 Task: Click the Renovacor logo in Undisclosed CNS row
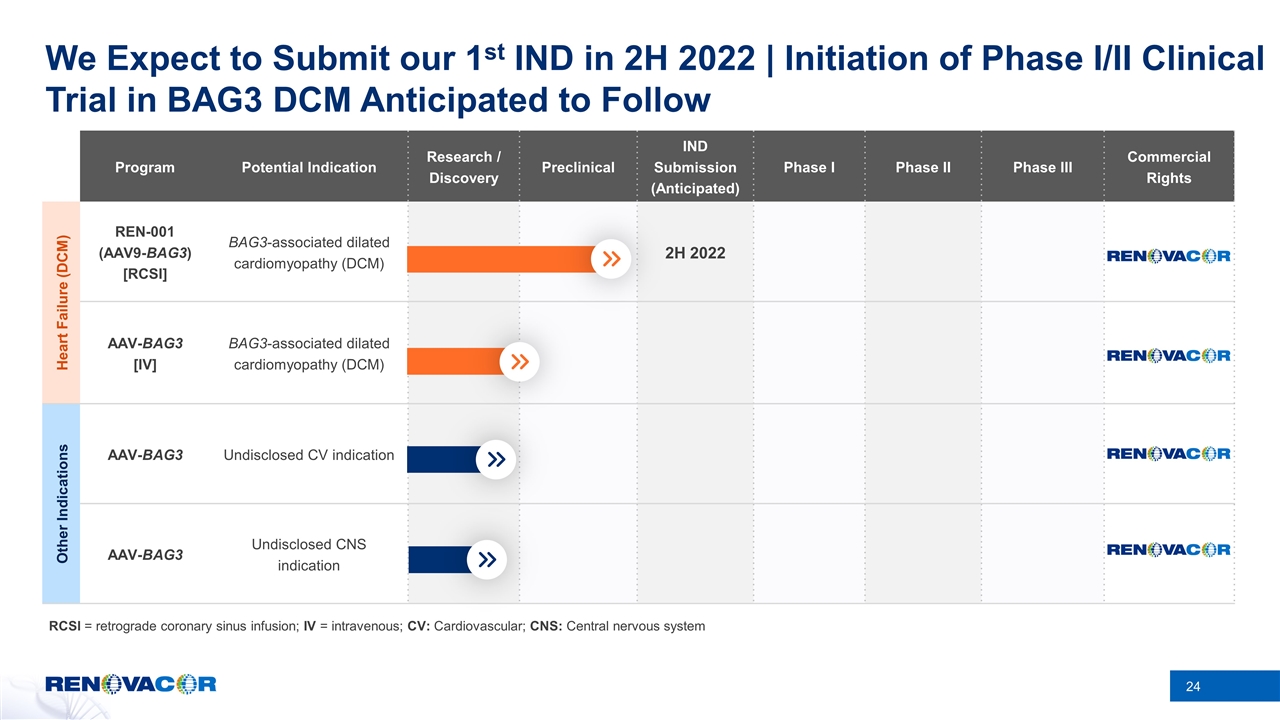click(1168, 549)
